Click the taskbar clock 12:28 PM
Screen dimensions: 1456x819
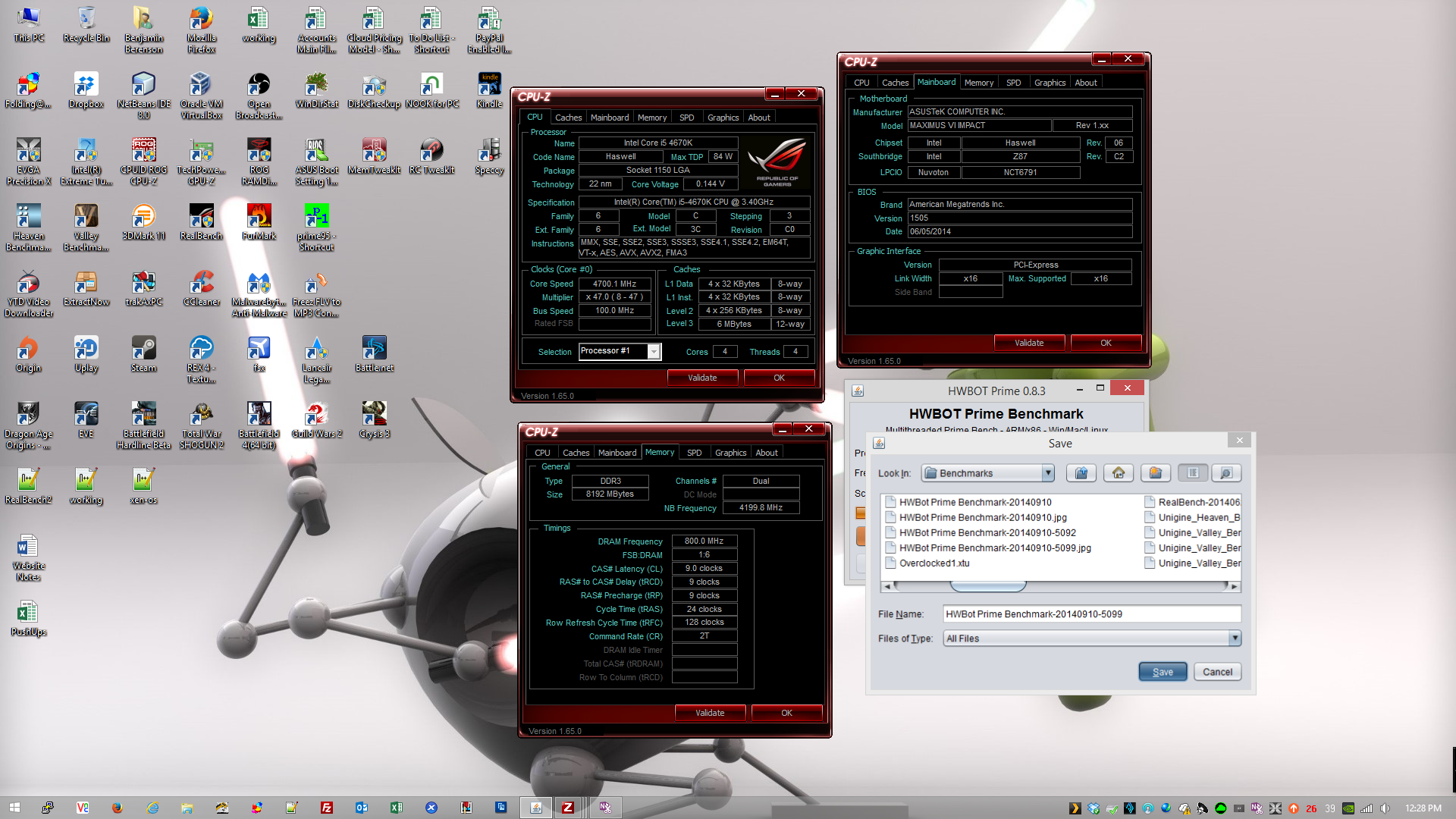point(1423,808)
